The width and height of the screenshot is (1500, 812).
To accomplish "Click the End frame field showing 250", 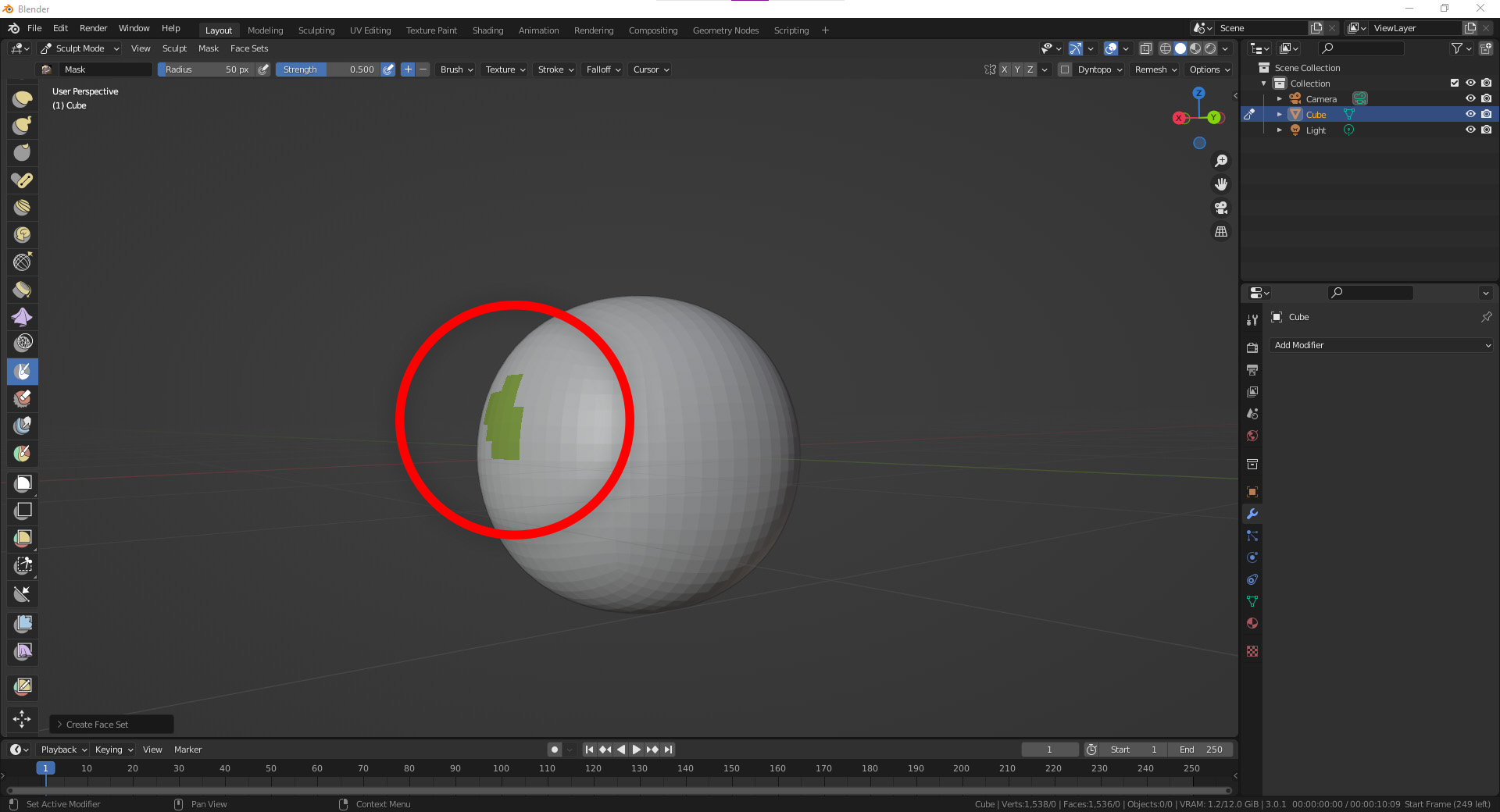I will pyautogui.click(x=1201, y=749).
